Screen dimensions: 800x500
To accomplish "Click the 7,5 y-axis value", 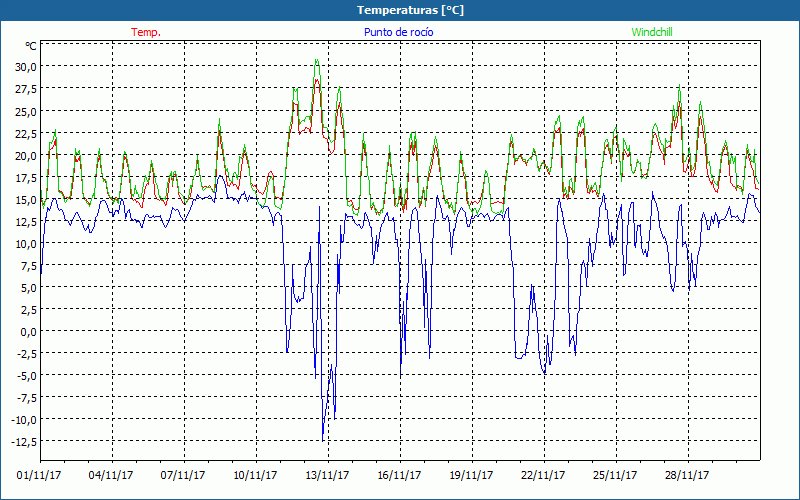I will [x=29, y=266].
